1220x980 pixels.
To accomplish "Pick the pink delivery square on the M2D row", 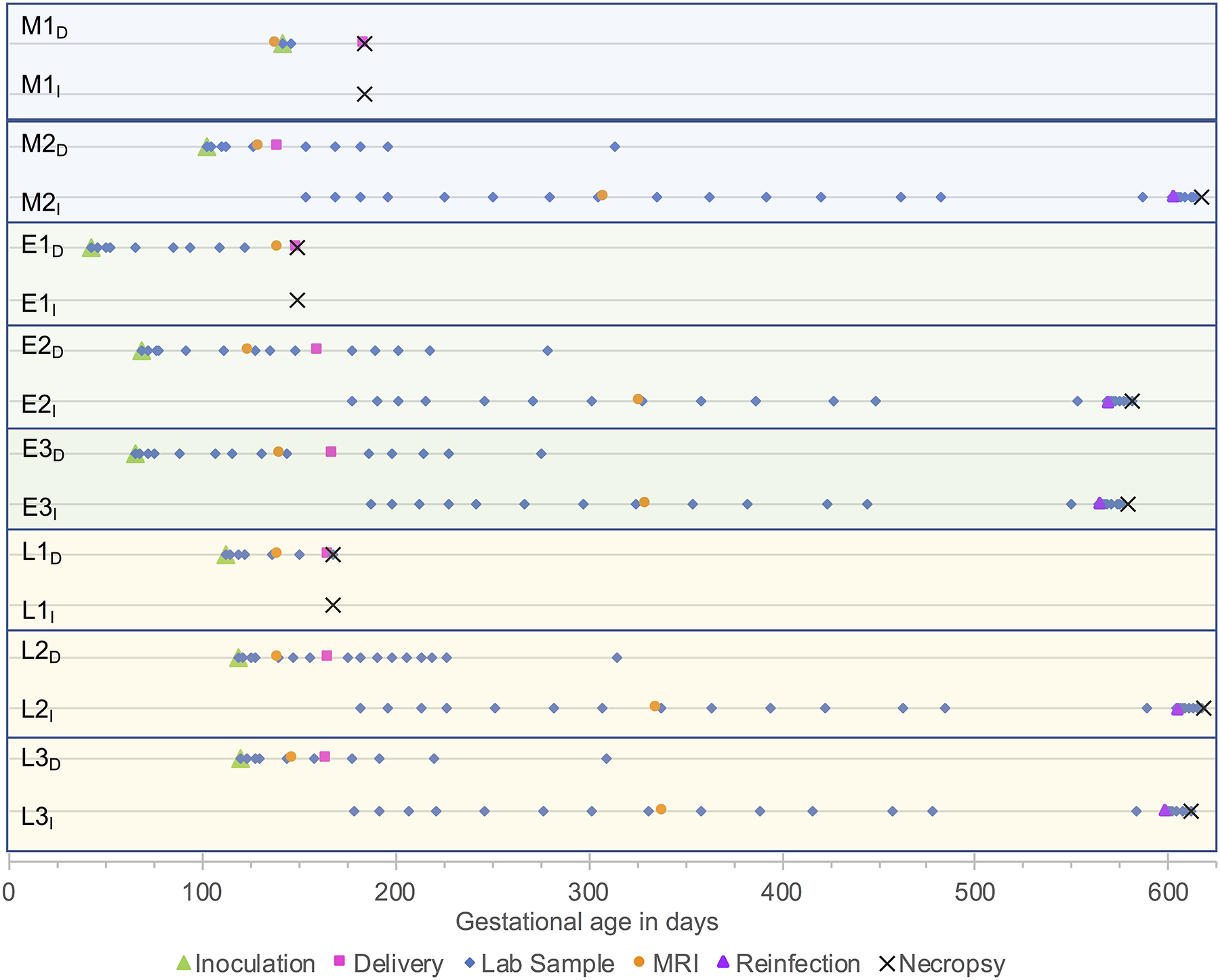I will click(277, 144).
